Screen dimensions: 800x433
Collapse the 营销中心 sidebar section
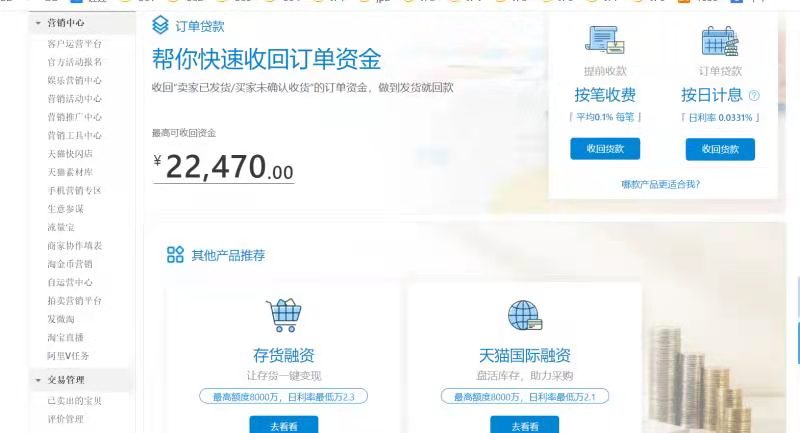(x=38, y=23)
